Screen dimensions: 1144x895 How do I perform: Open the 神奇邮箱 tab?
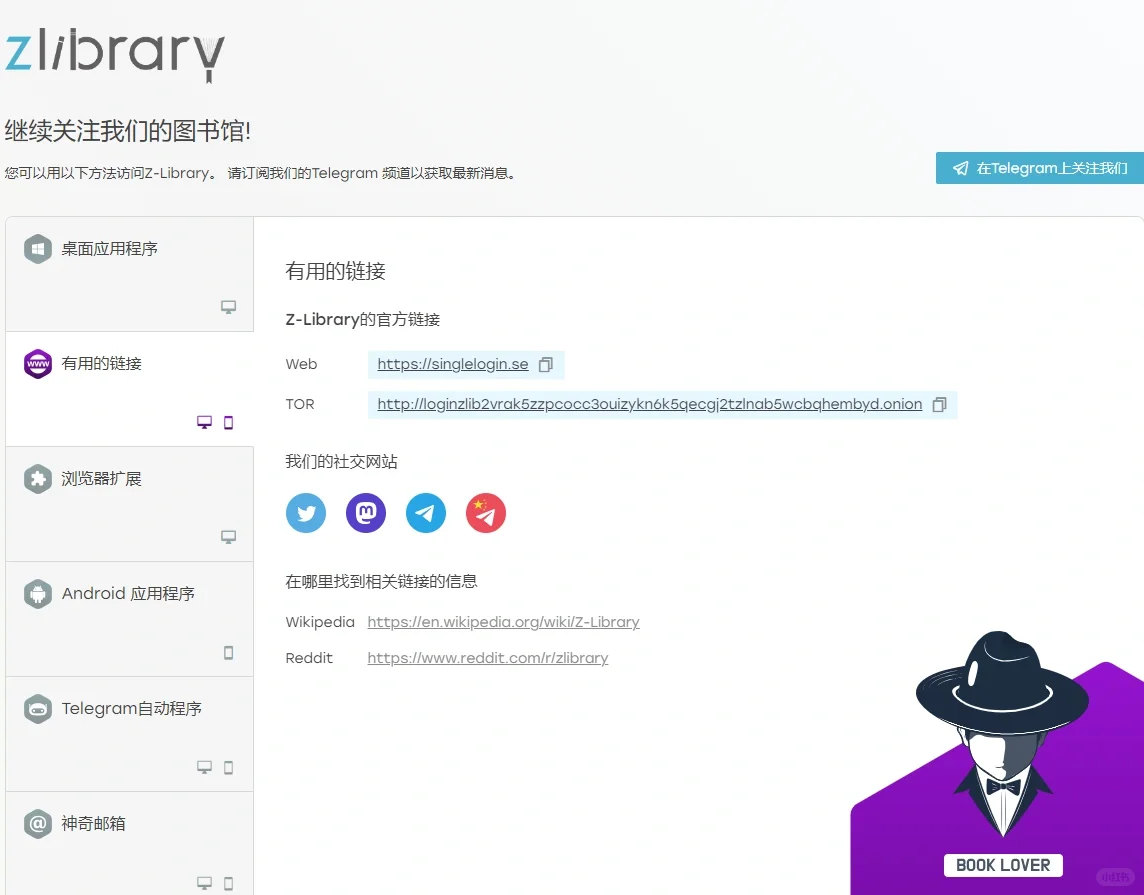click(x=129, y=843)
